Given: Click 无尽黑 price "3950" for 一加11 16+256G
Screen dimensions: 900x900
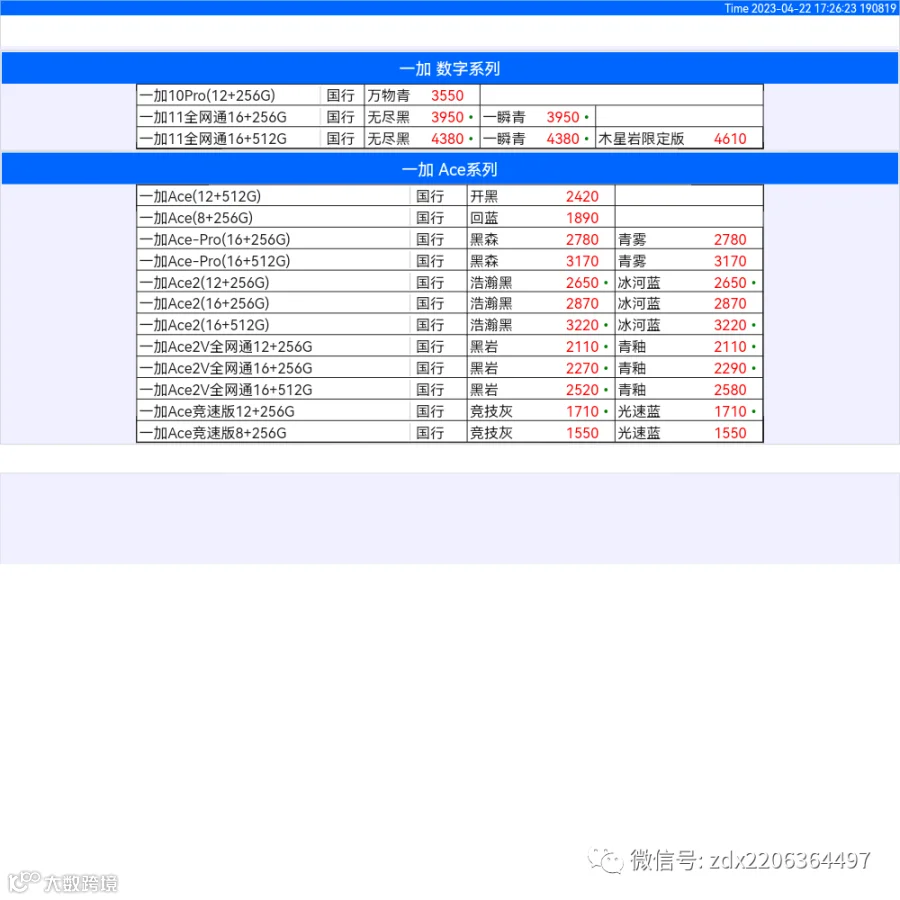Looking at the screenshot, I should 447,117.
